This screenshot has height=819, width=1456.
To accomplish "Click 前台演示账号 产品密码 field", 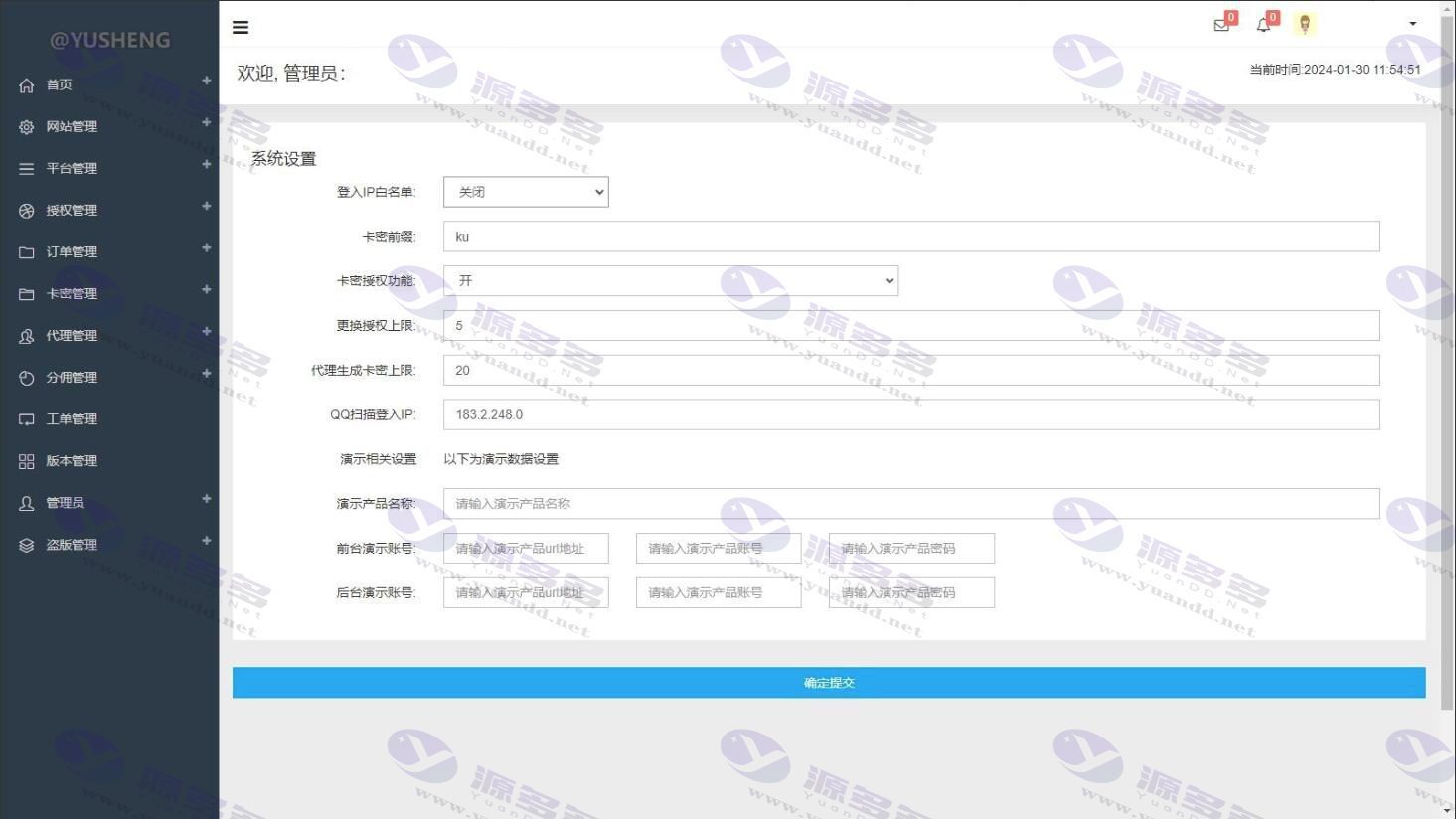I will click(x=911, y=548).
